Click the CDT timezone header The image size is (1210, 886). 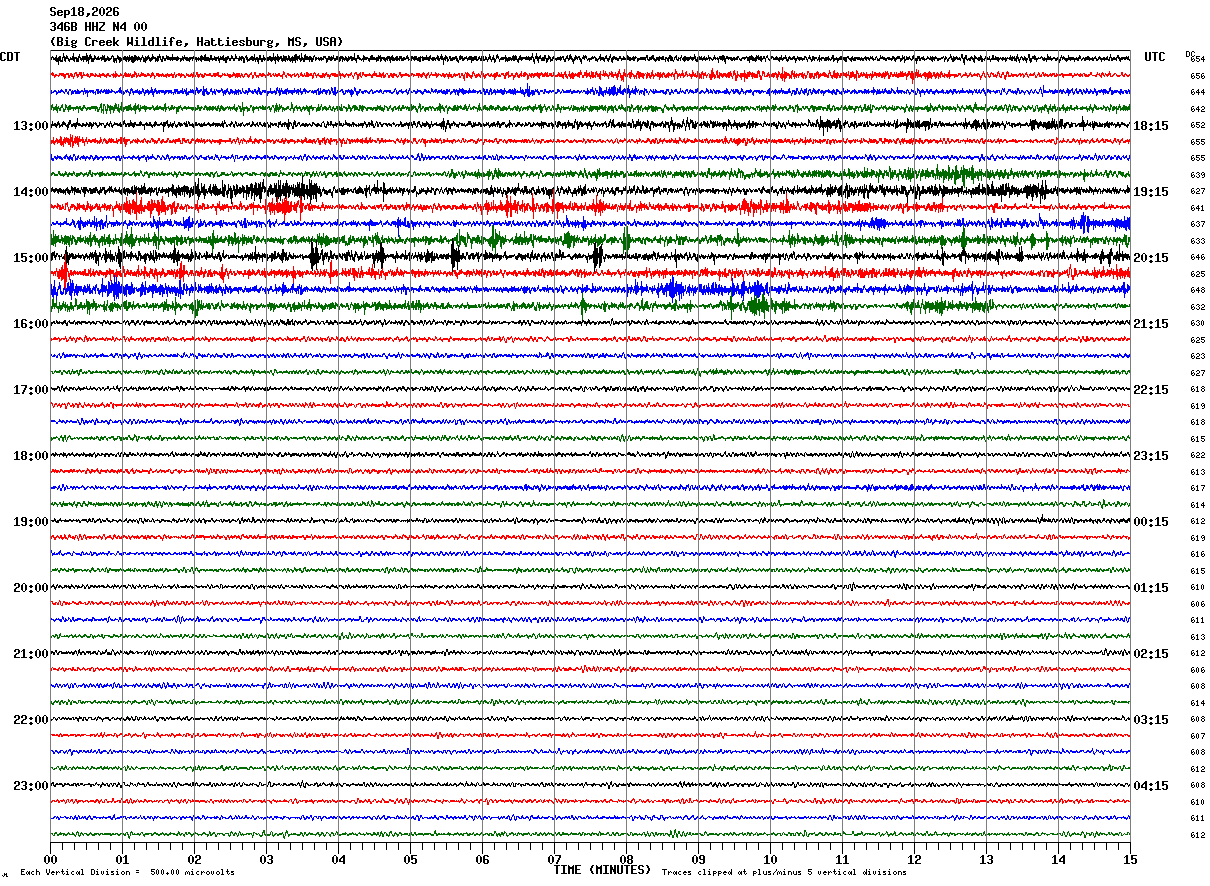[10, 57]
